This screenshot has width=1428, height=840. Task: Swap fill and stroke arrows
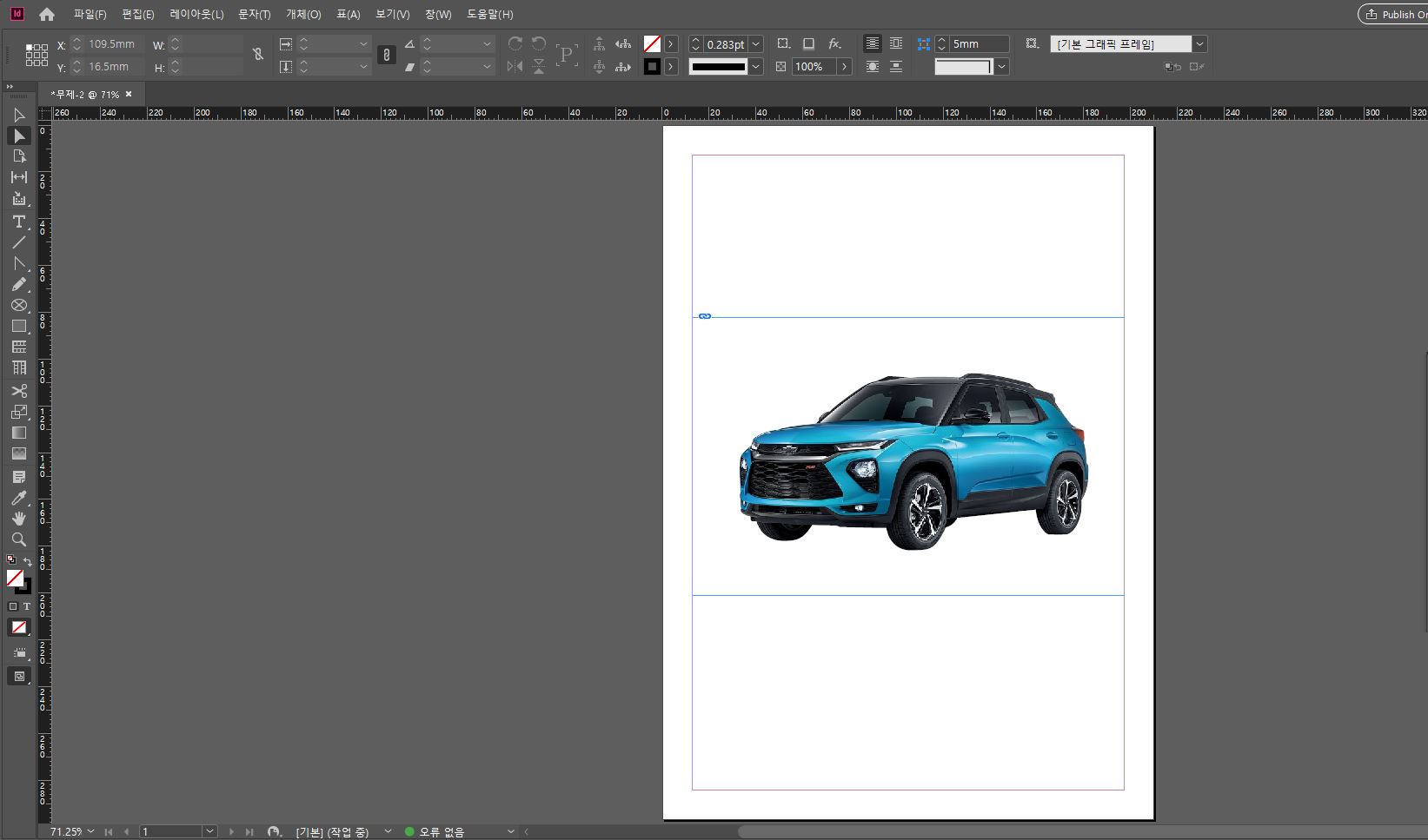click(28, 561)
